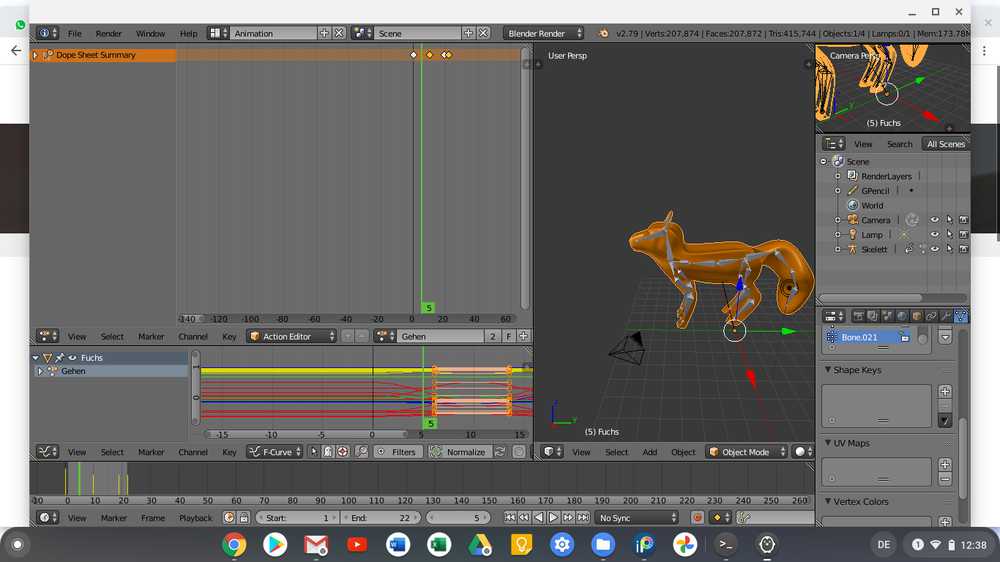The image size is (1000, 562).
Task: Click the play animation forward button
Action: (553, 518)
